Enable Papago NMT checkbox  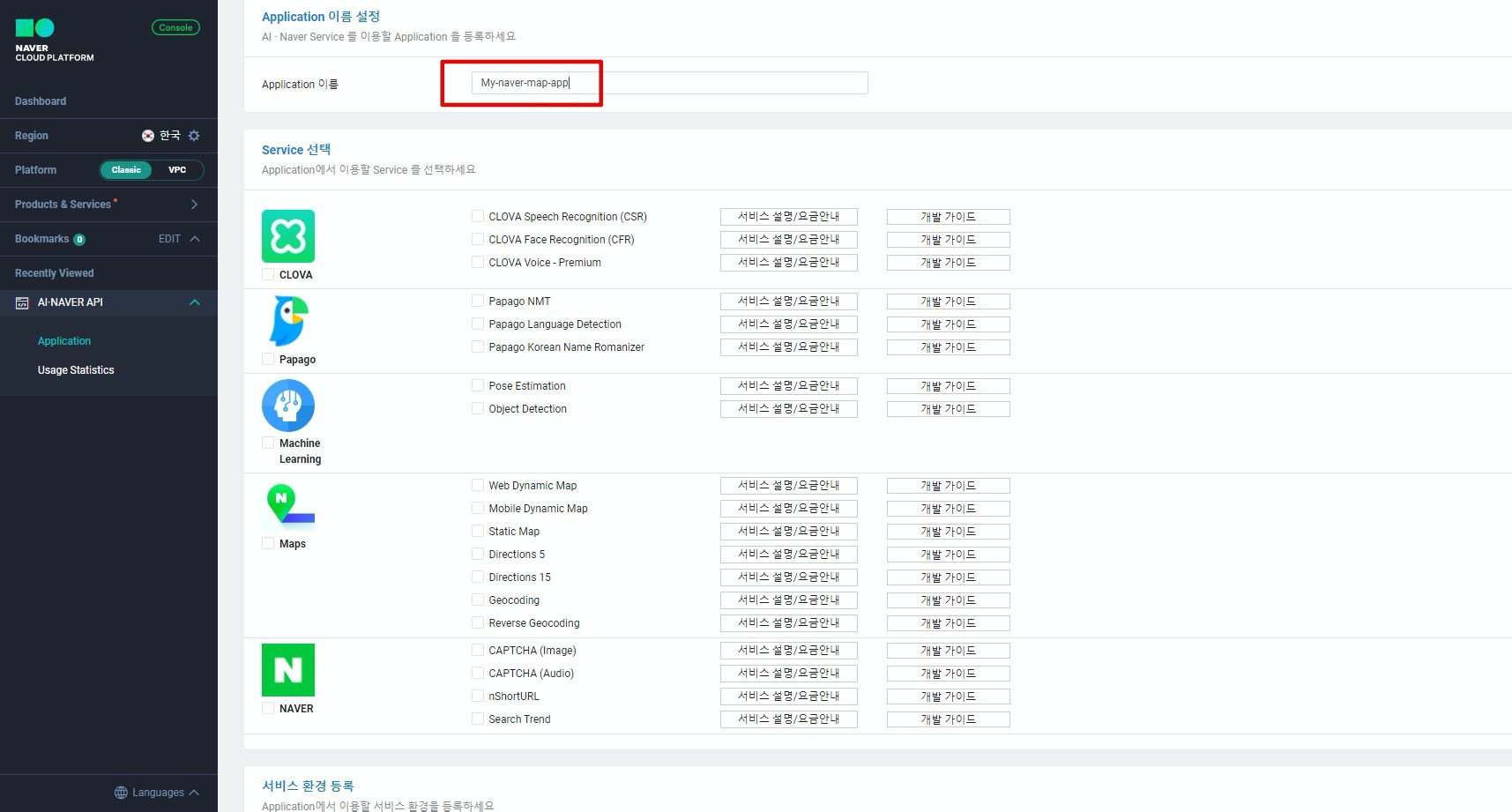[x=478, y=302]
